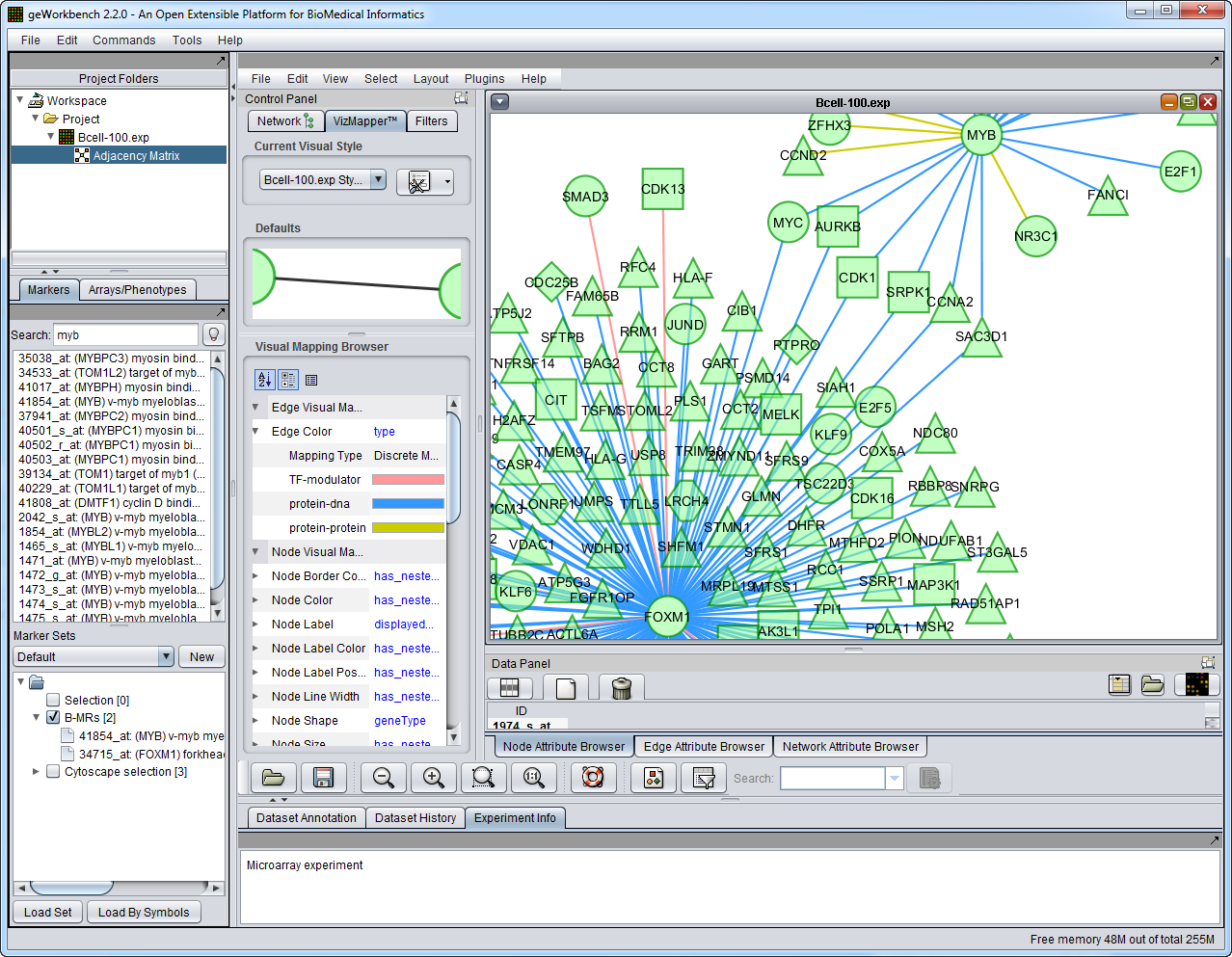Enable the Cytoscape selection checkbox

[53, 772]
